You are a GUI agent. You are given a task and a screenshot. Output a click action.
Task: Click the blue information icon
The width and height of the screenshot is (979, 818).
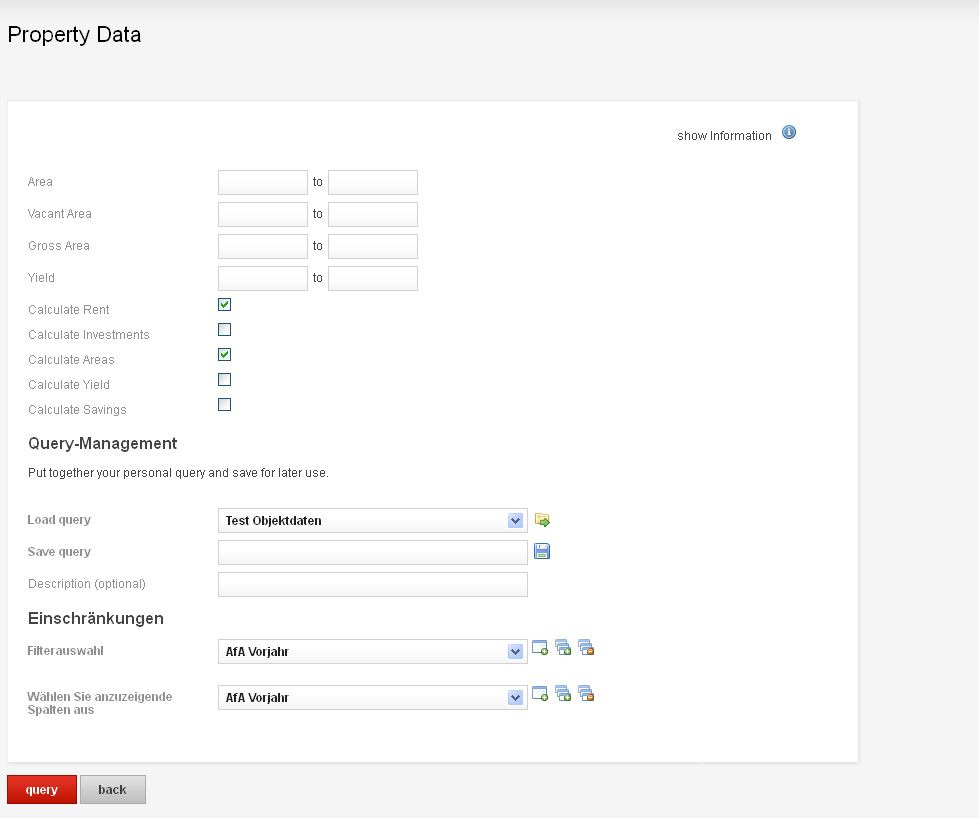(789, 133)
